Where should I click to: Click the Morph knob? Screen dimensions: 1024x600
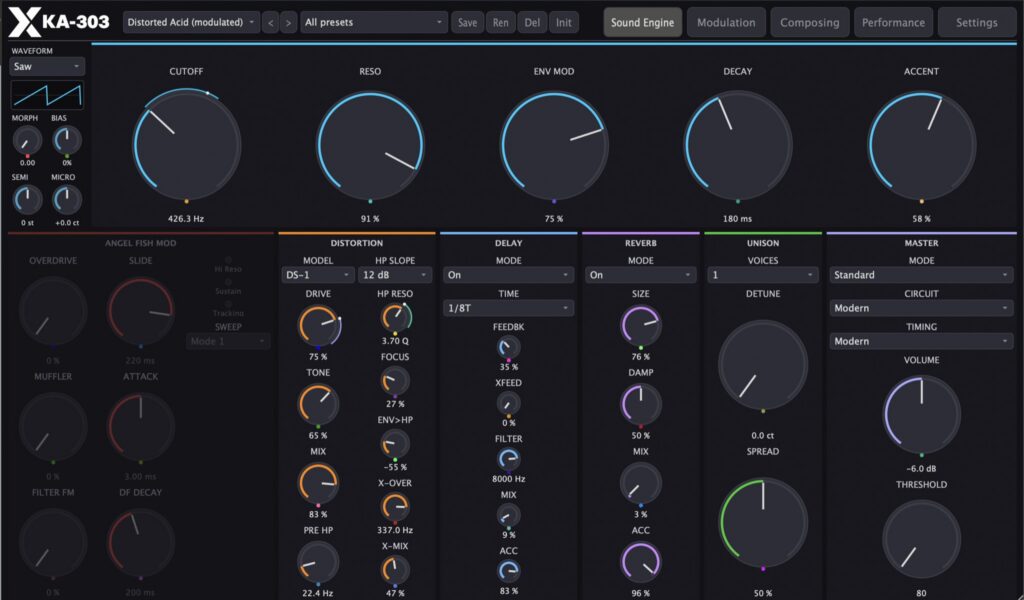coord(27,140)
